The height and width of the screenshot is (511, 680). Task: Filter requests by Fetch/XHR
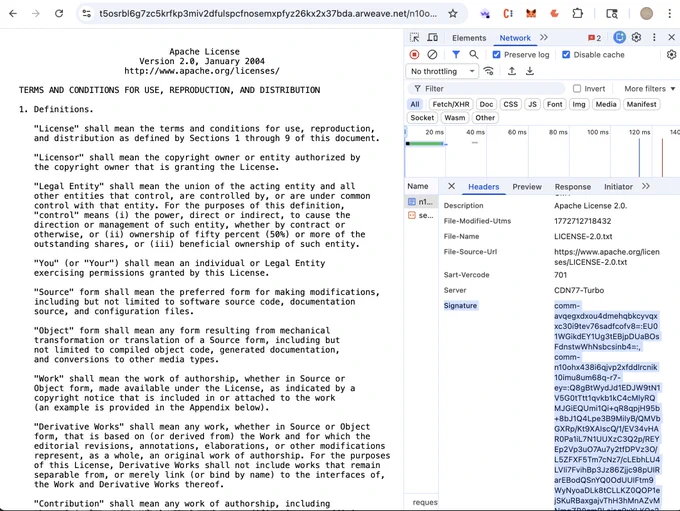pyautogui.click(x=451, y=104)
